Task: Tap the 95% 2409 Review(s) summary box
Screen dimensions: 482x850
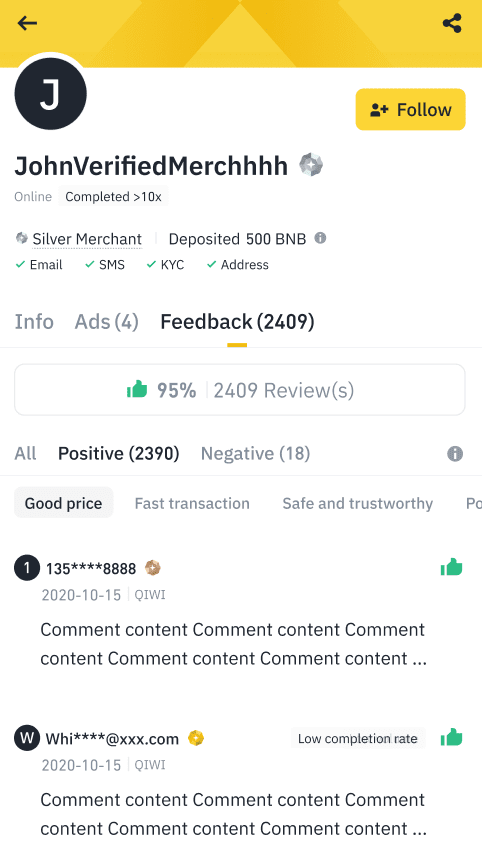Action: [x=240, y=390]
